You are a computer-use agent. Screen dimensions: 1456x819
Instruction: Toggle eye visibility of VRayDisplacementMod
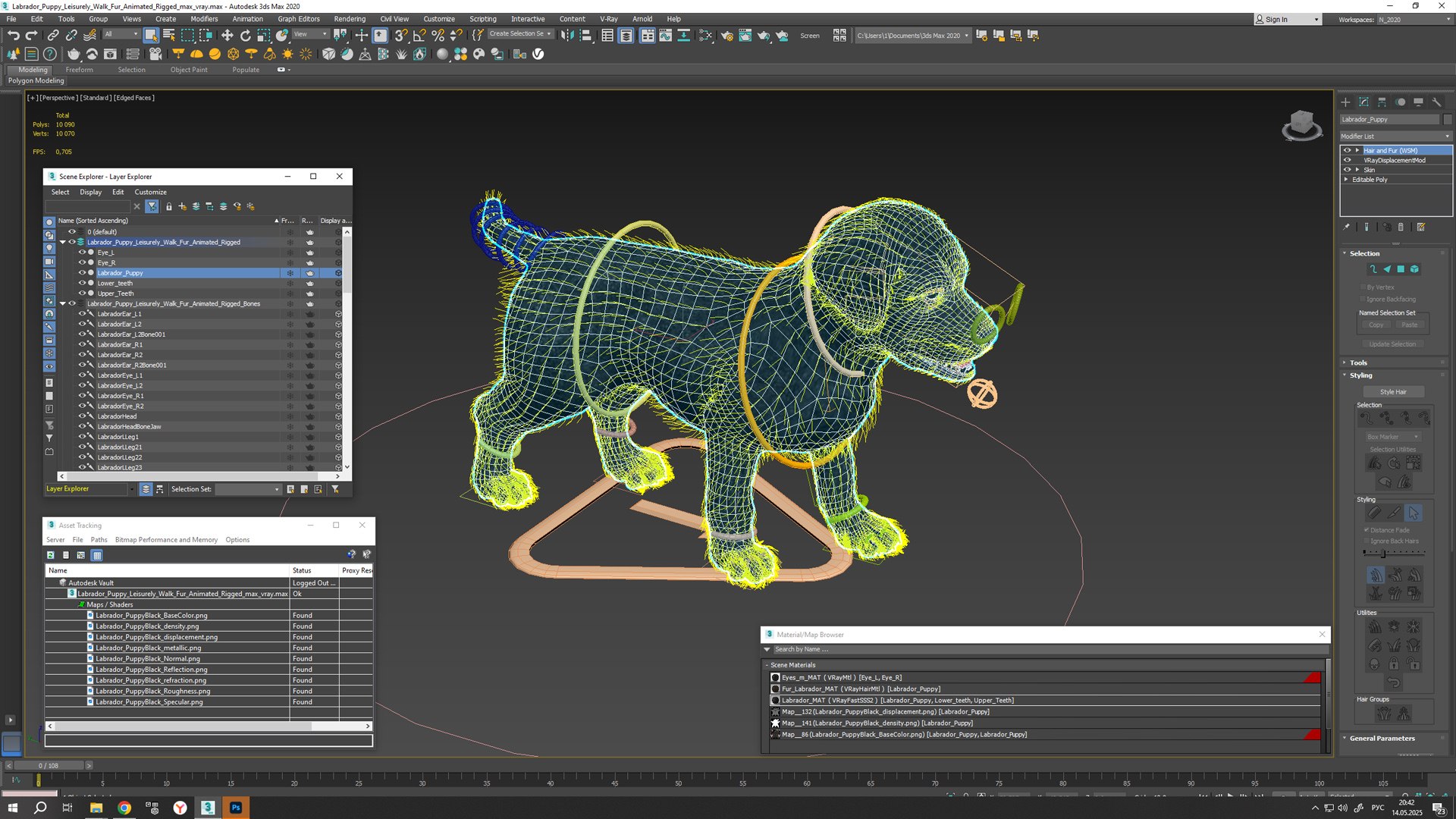tap(1348, 160)
